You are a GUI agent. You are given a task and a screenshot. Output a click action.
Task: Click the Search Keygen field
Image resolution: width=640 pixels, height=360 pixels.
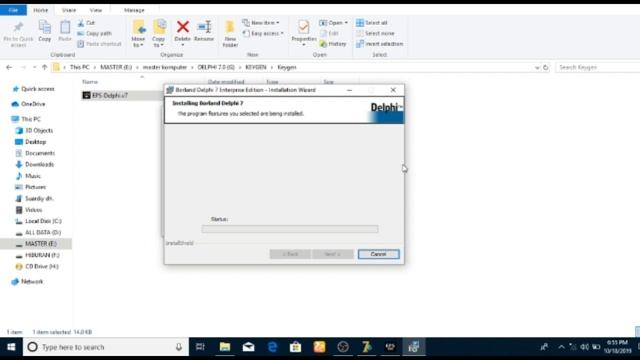597,67
